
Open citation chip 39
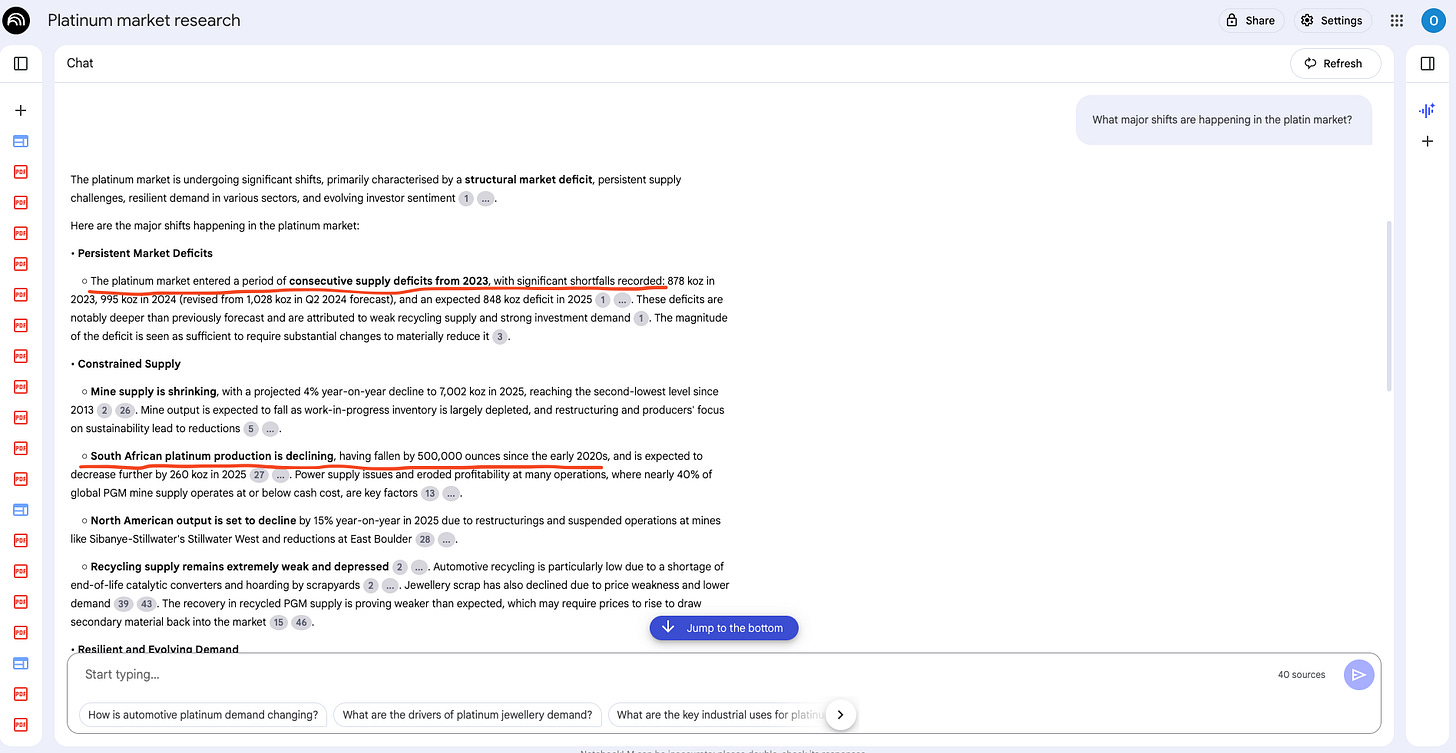tap(123, 604)
